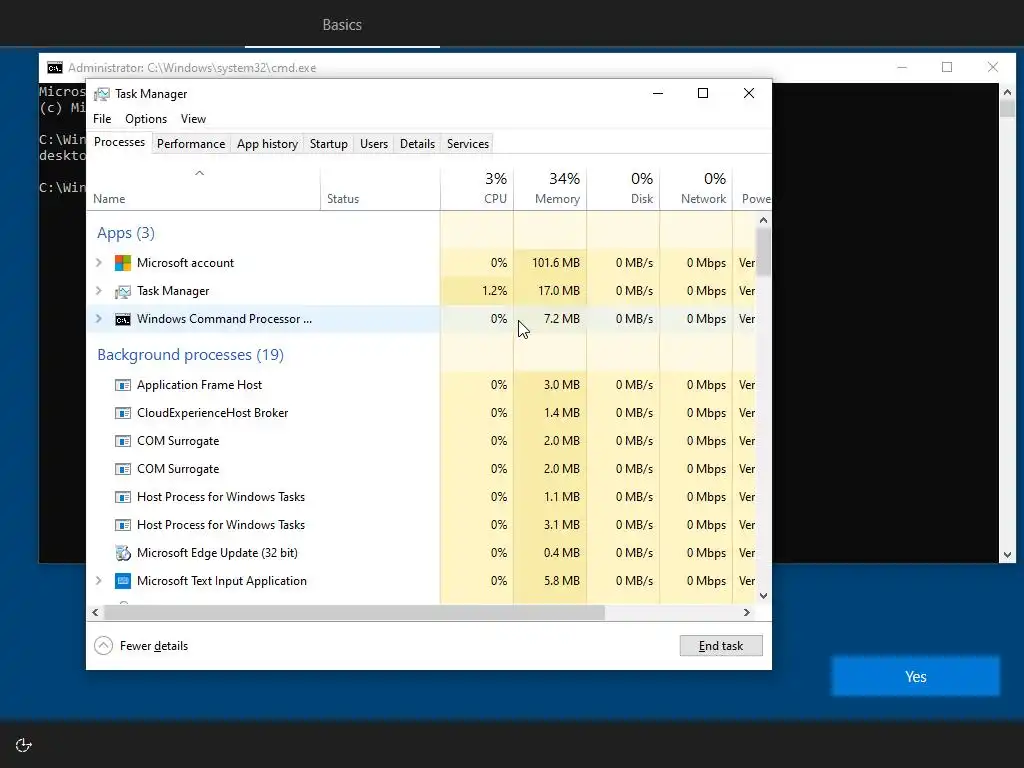Open the File menu

102,119
